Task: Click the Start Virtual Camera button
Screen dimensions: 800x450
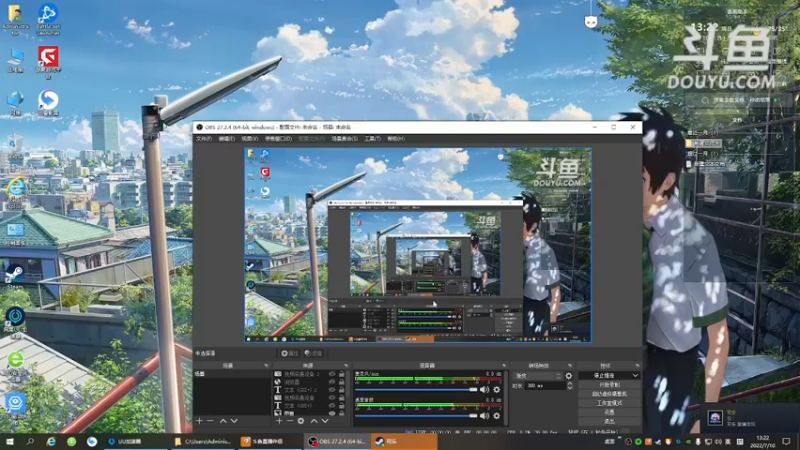Action: [609, 394]
